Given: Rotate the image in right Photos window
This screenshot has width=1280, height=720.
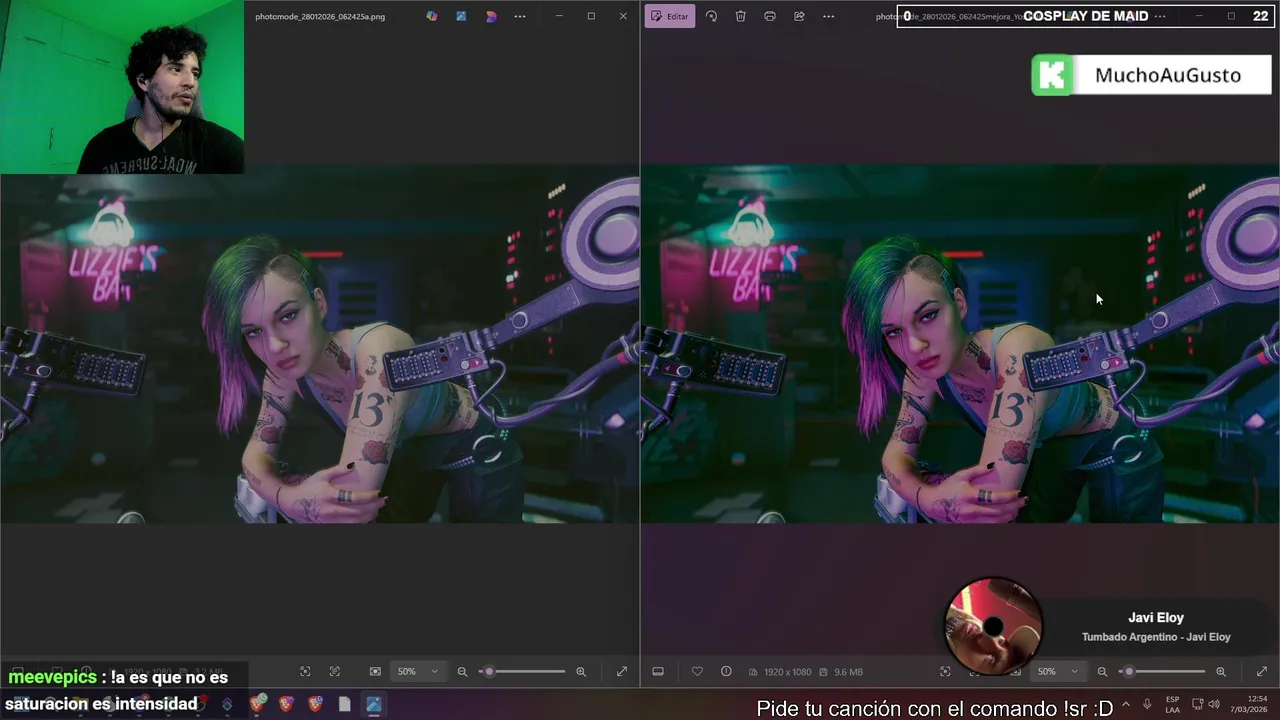Looking at the screenshot, I should (x=711, y=16).
